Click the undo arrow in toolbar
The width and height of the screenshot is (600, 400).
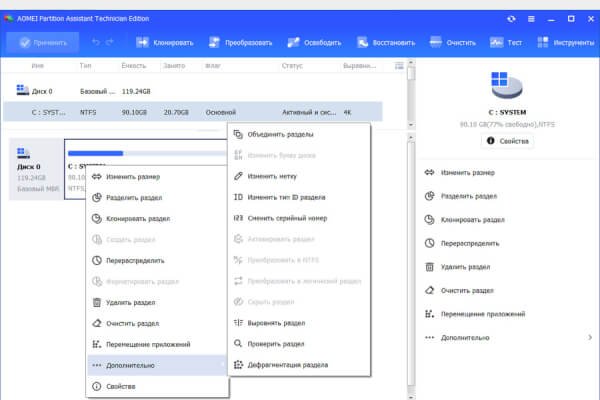(96, 42)
